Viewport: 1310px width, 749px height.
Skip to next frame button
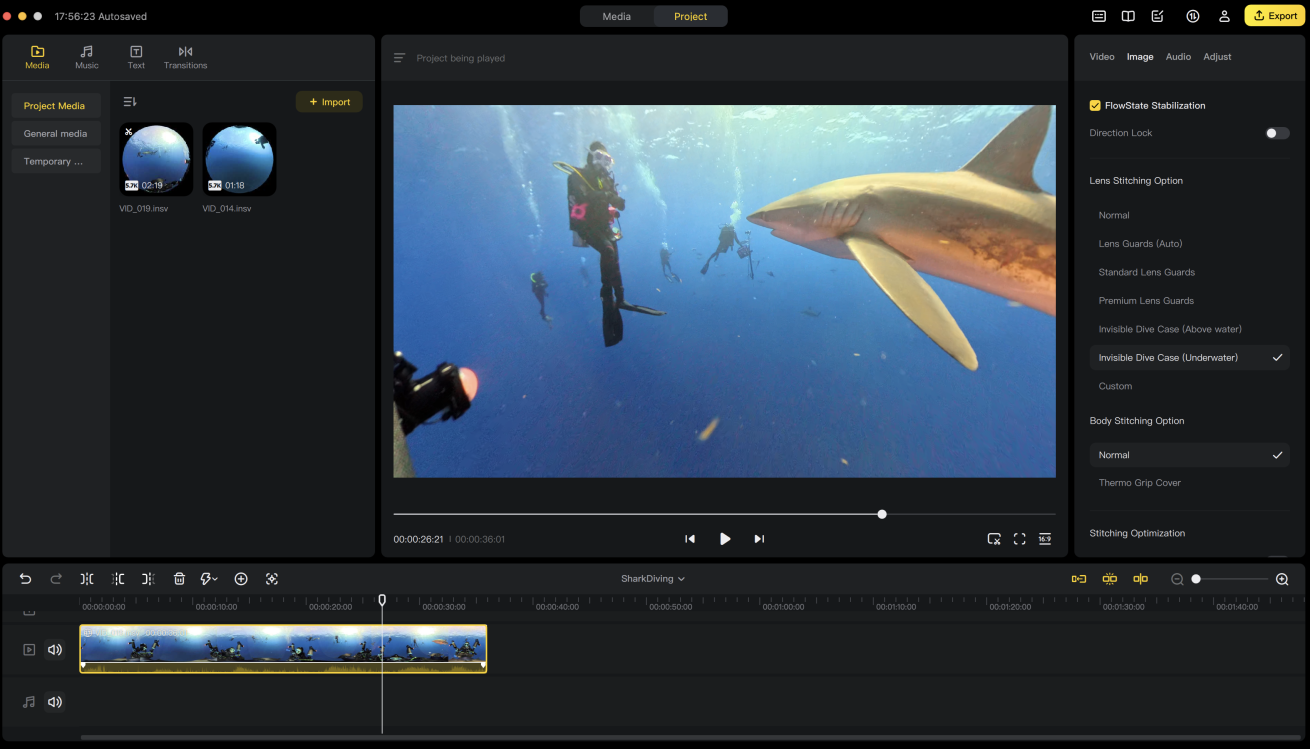tap(759, 539)
